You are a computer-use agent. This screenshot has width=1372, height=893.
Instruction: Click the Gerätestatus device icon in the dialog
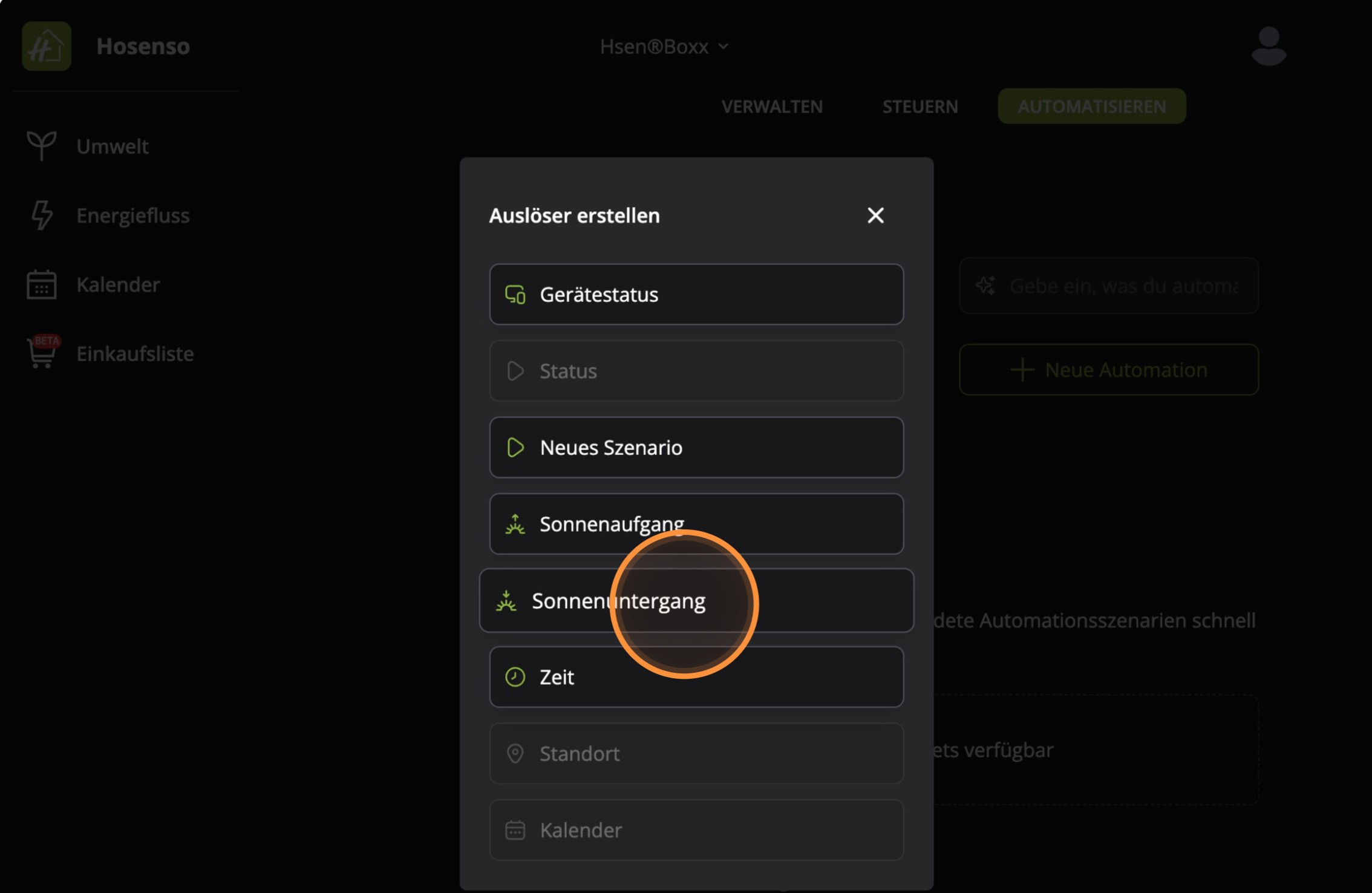coord(515,295)
